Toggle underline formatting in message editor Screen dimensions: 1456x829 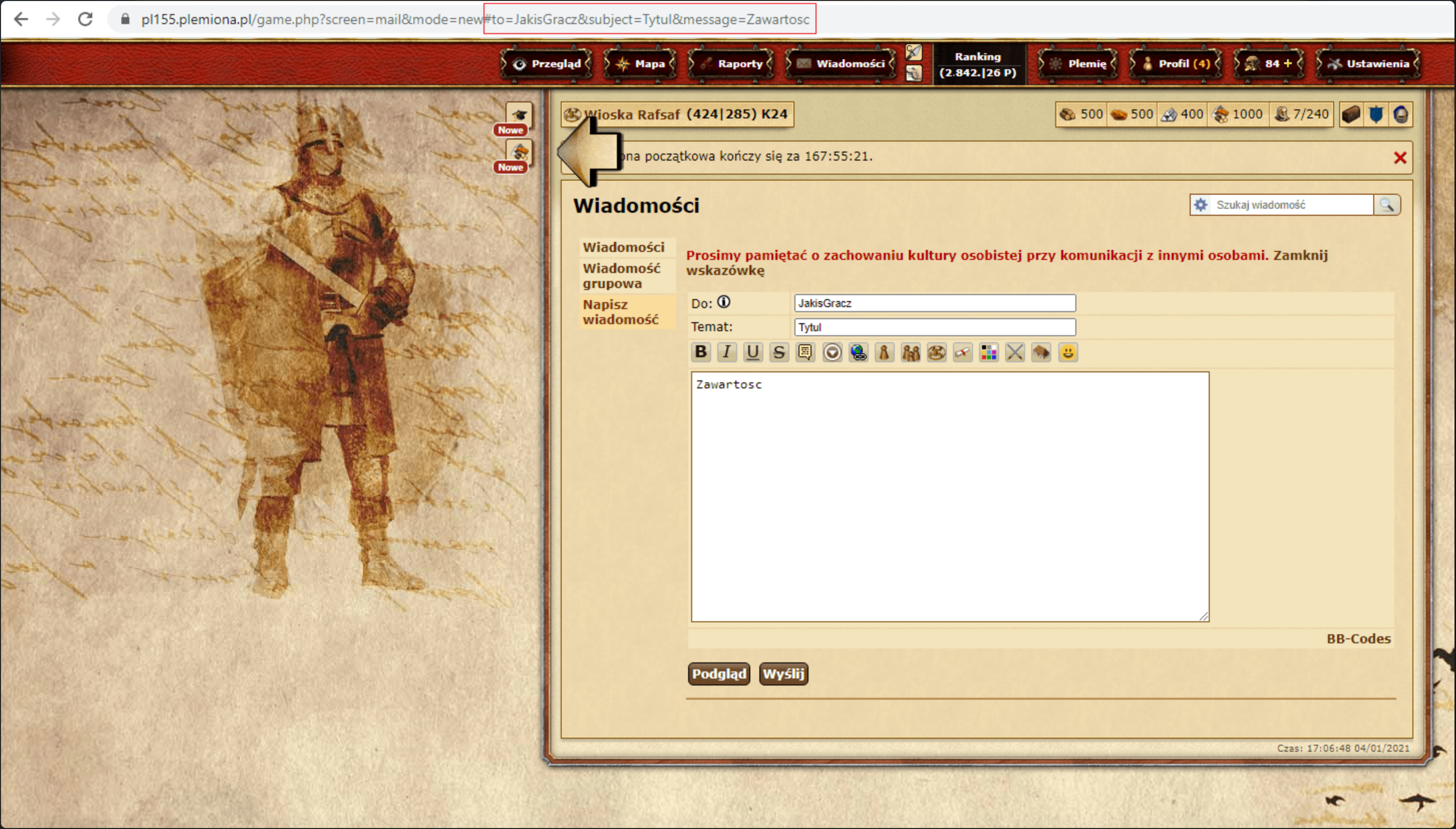(x=753, y=352)
